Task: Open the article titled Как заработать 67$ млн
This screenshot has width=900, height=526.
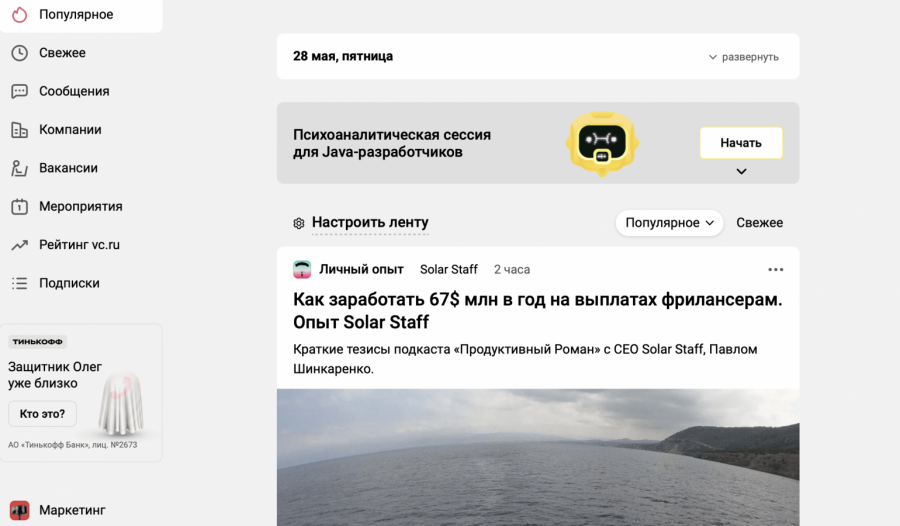Action: point(537,310)
